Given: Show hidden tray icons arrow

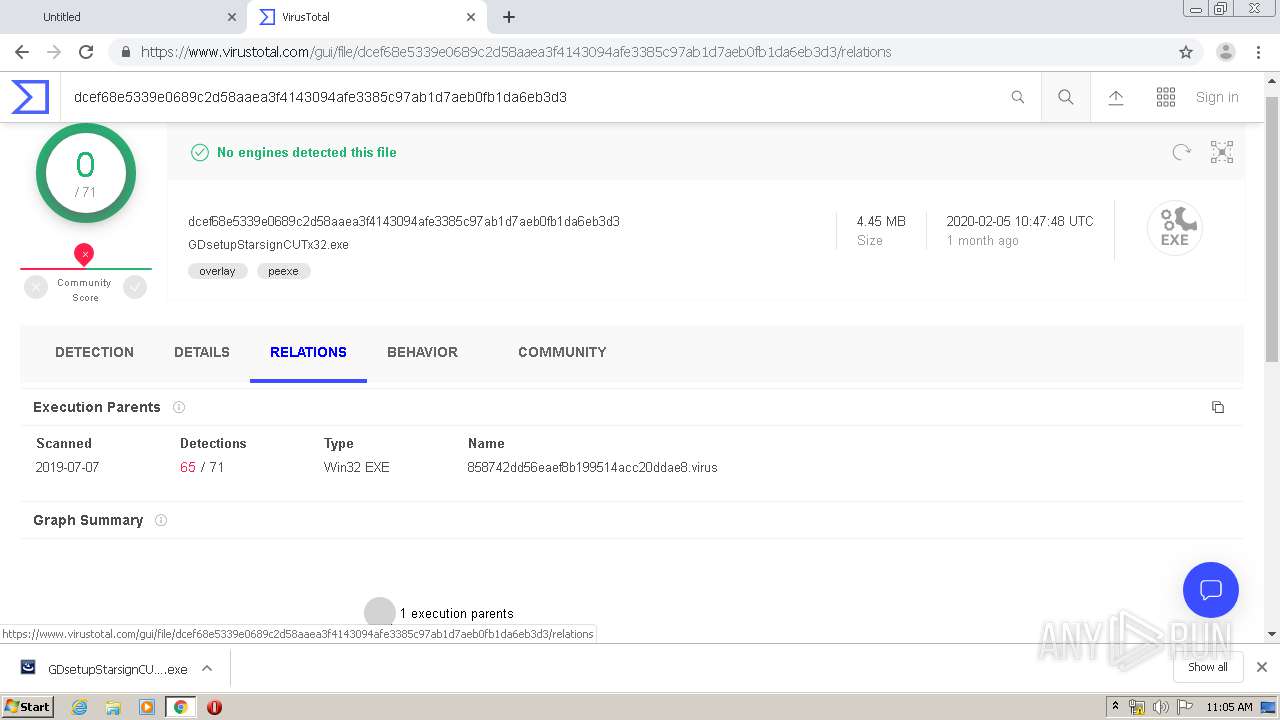Looking at the screenshot, I should tap(1115, 707).
